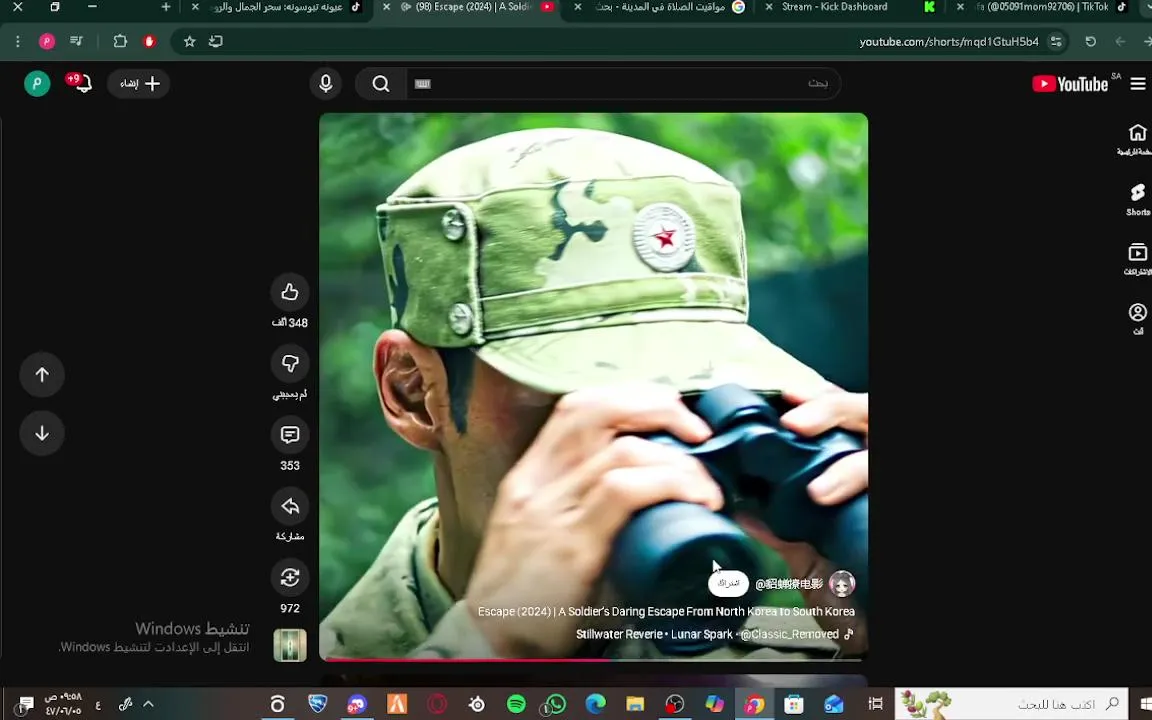
Task: Switch to the leftmost TikTok Arabic tab
Action: [x=276, y=7]
